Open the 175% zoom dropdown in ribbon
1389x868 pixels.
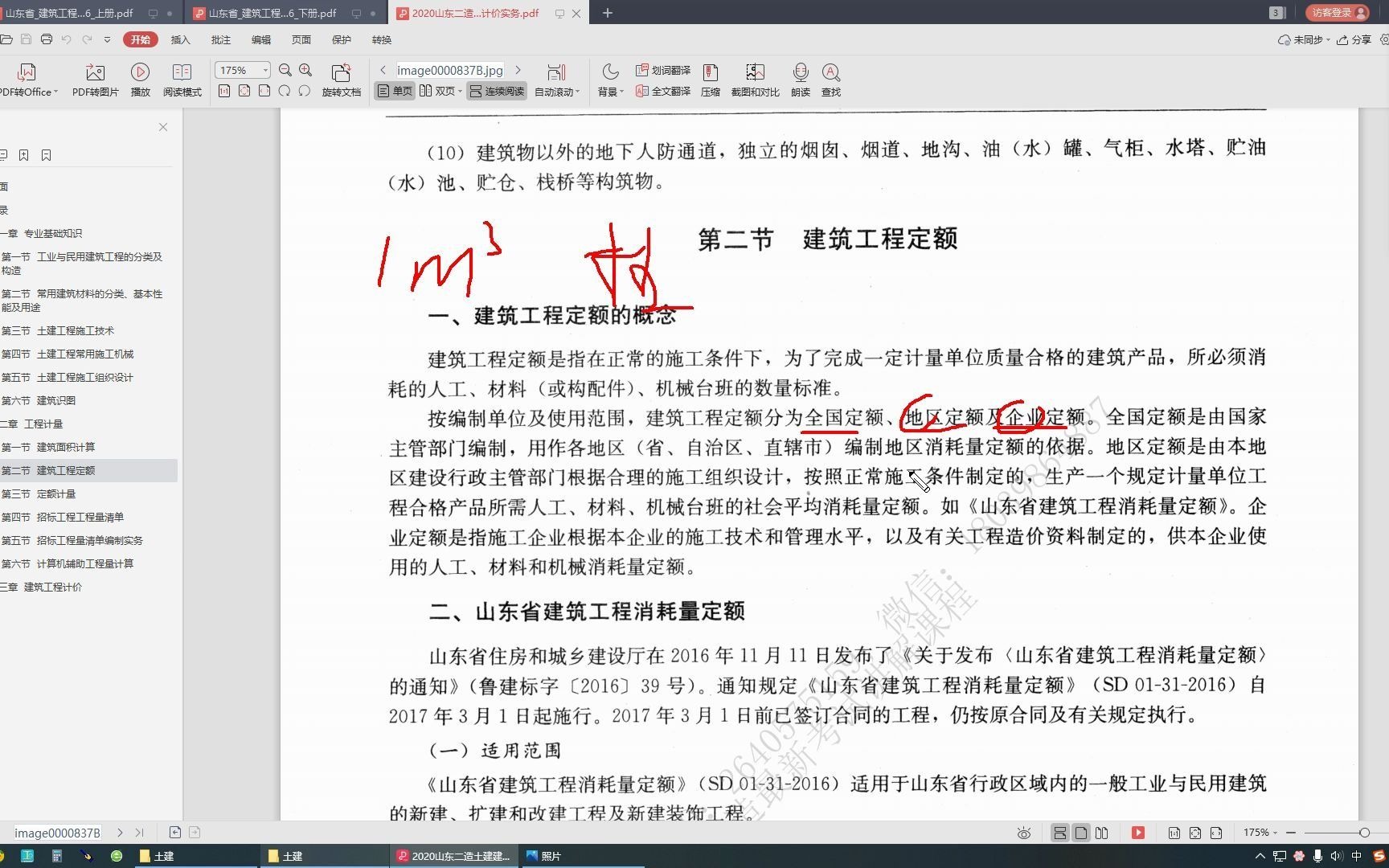265,71
